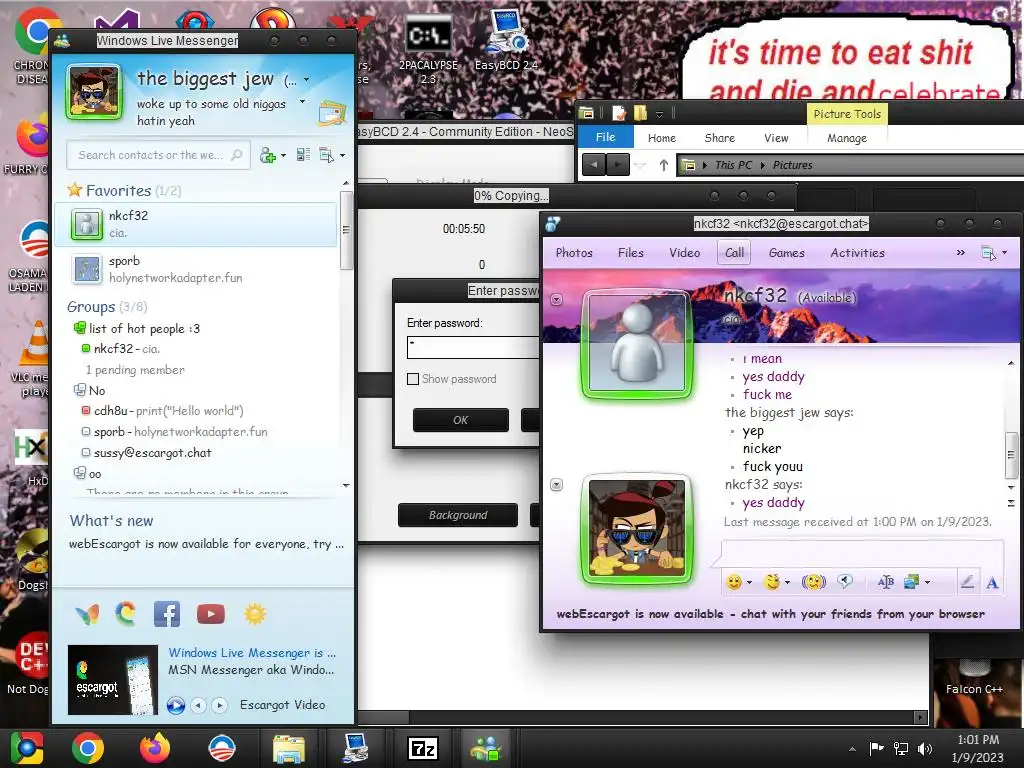Image resolution: width=1024 pixels, height=768 pixels.
Task: Click the Enter password input field
Action: (472, 347)
